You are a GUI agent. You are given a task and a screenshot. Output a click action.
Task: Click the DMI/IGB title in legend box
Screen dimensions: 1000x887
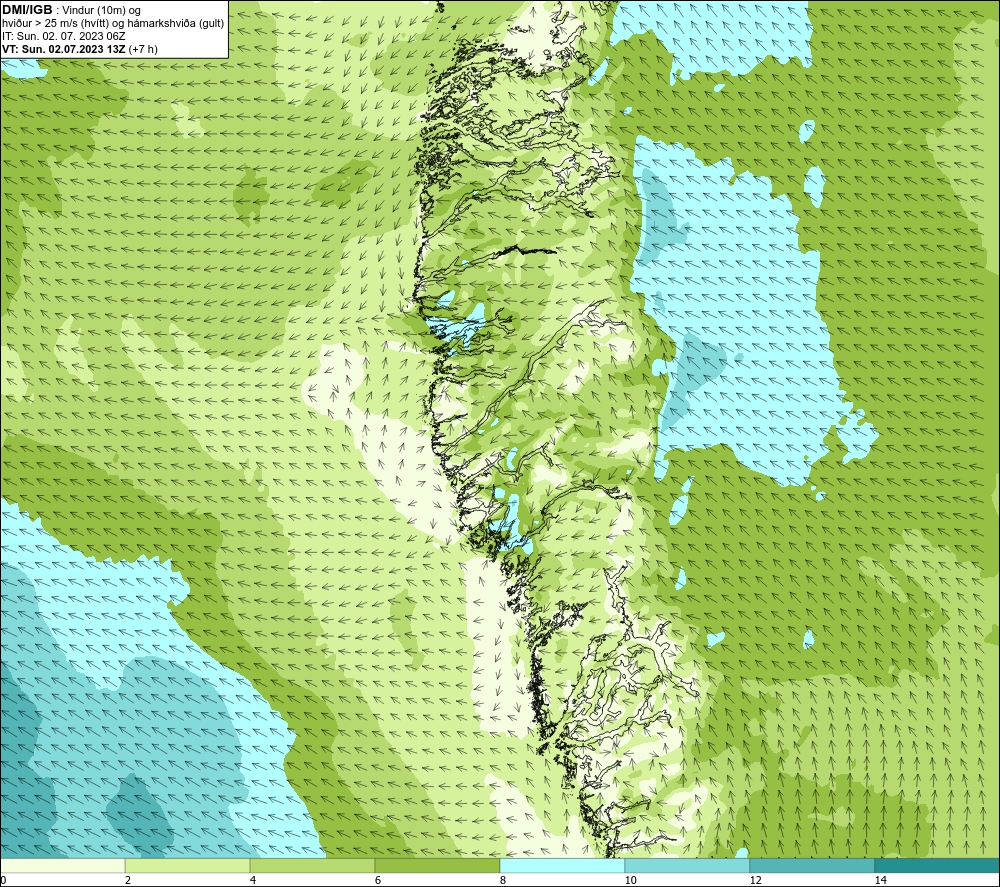tap(27, 10)
